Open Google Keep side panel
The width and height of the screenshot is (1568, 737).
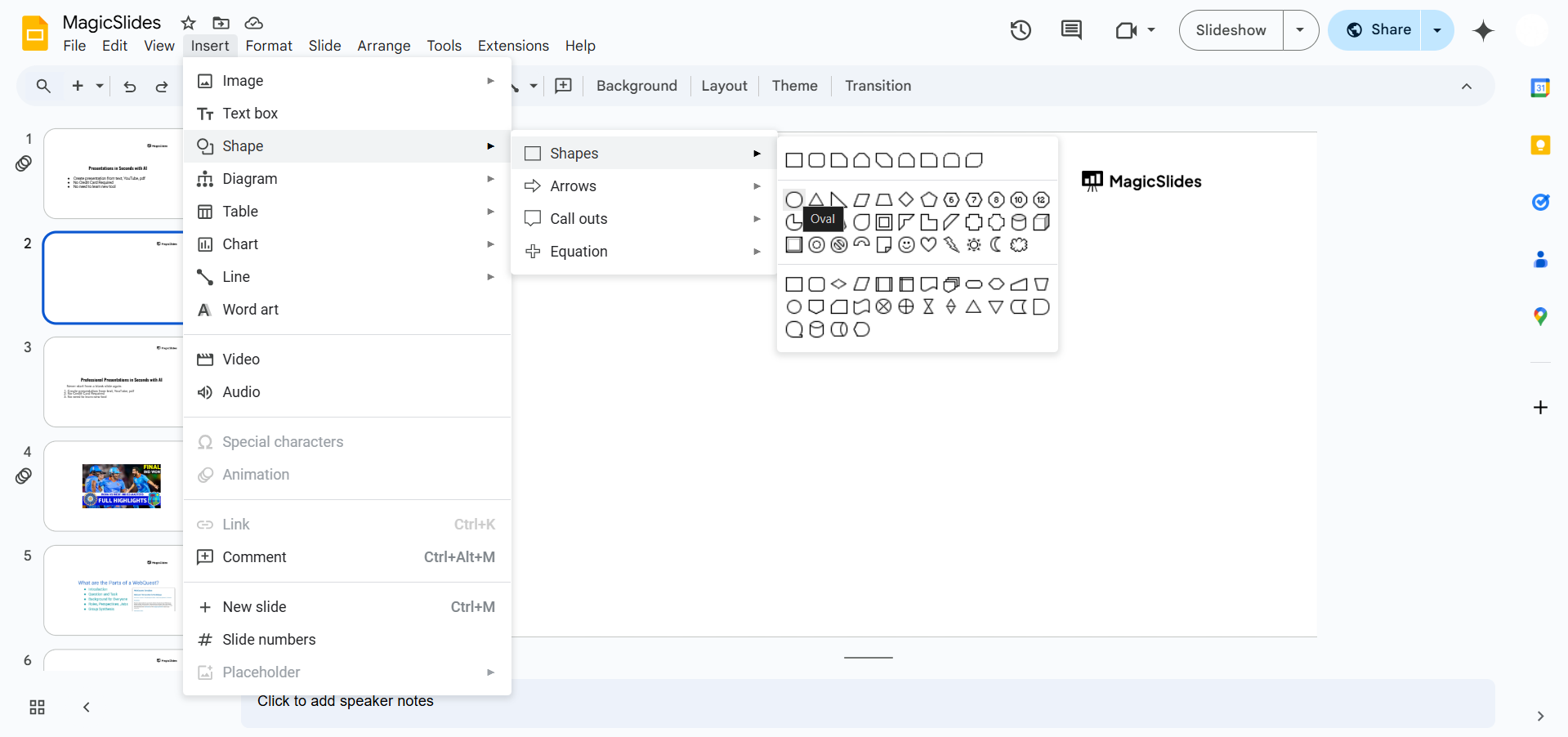[x=1540, y=145]
